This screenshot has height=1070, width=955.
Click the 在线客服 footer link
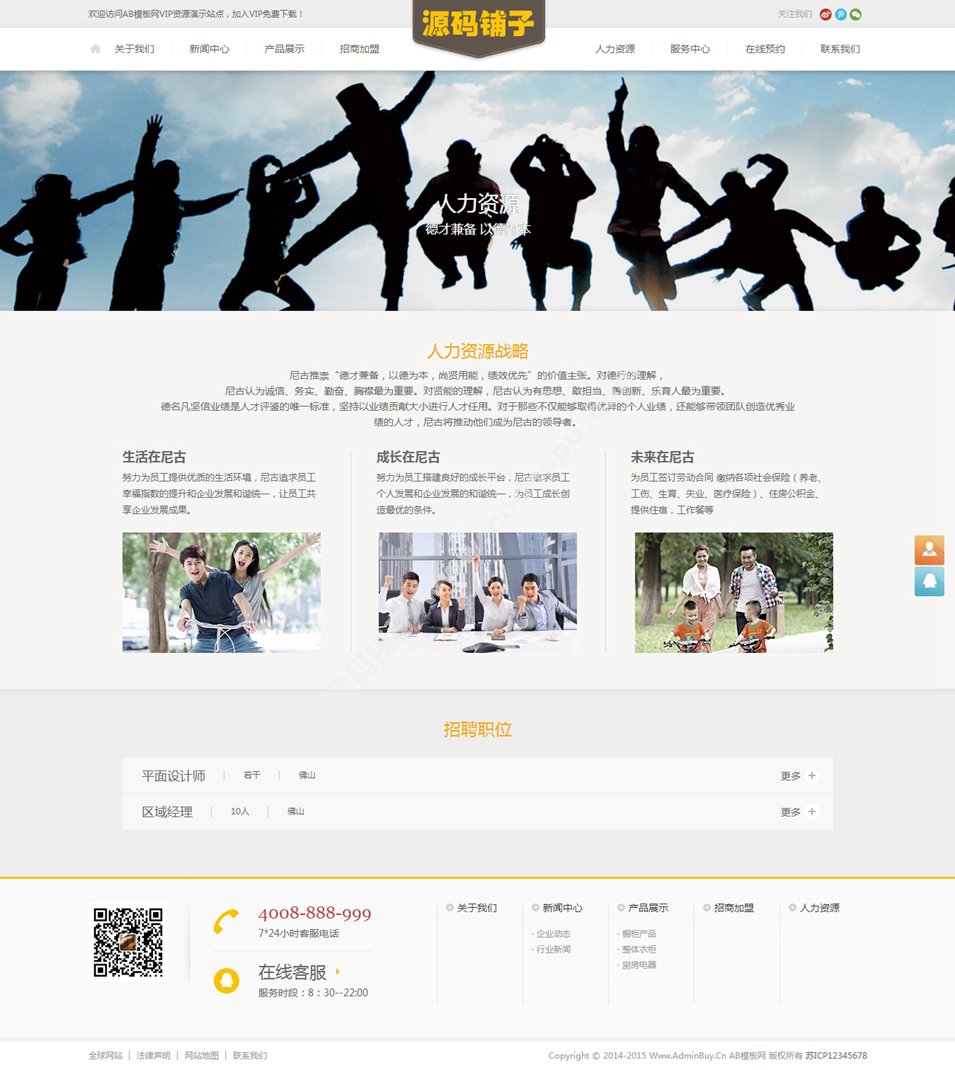[x=292, y=972]
